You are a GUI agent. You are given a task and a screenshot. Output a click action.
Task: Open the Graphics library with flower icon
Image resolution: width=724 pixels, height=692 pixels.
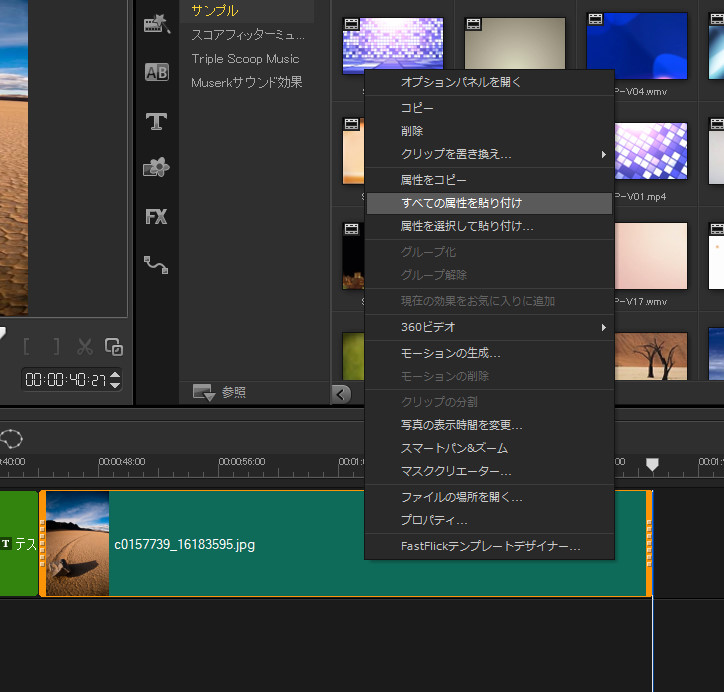(x=156, y=168)
